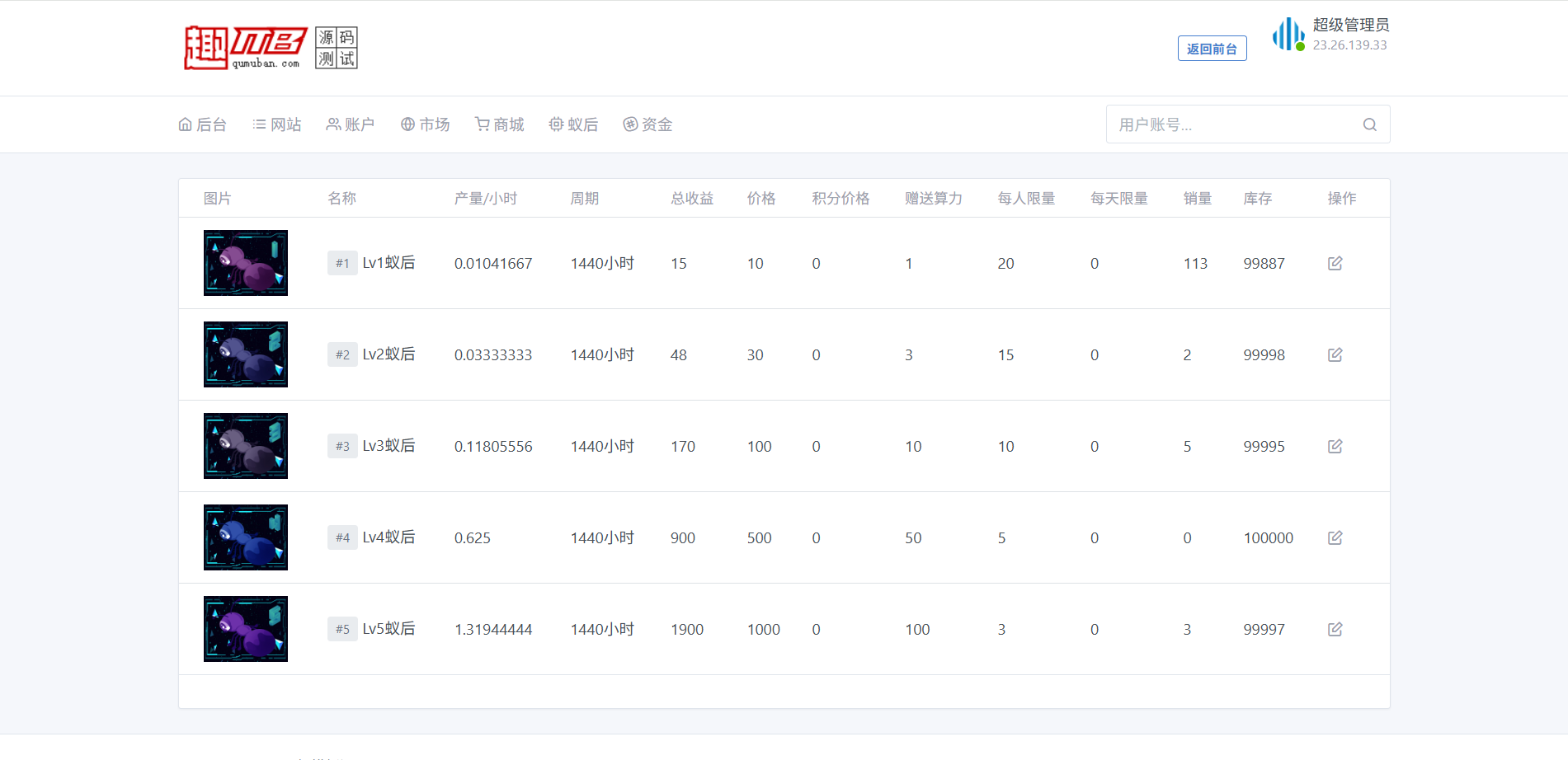Click the Lv4蚁后 name text
The height and width of the screenshot is (760, 1568).
(388, 537)
